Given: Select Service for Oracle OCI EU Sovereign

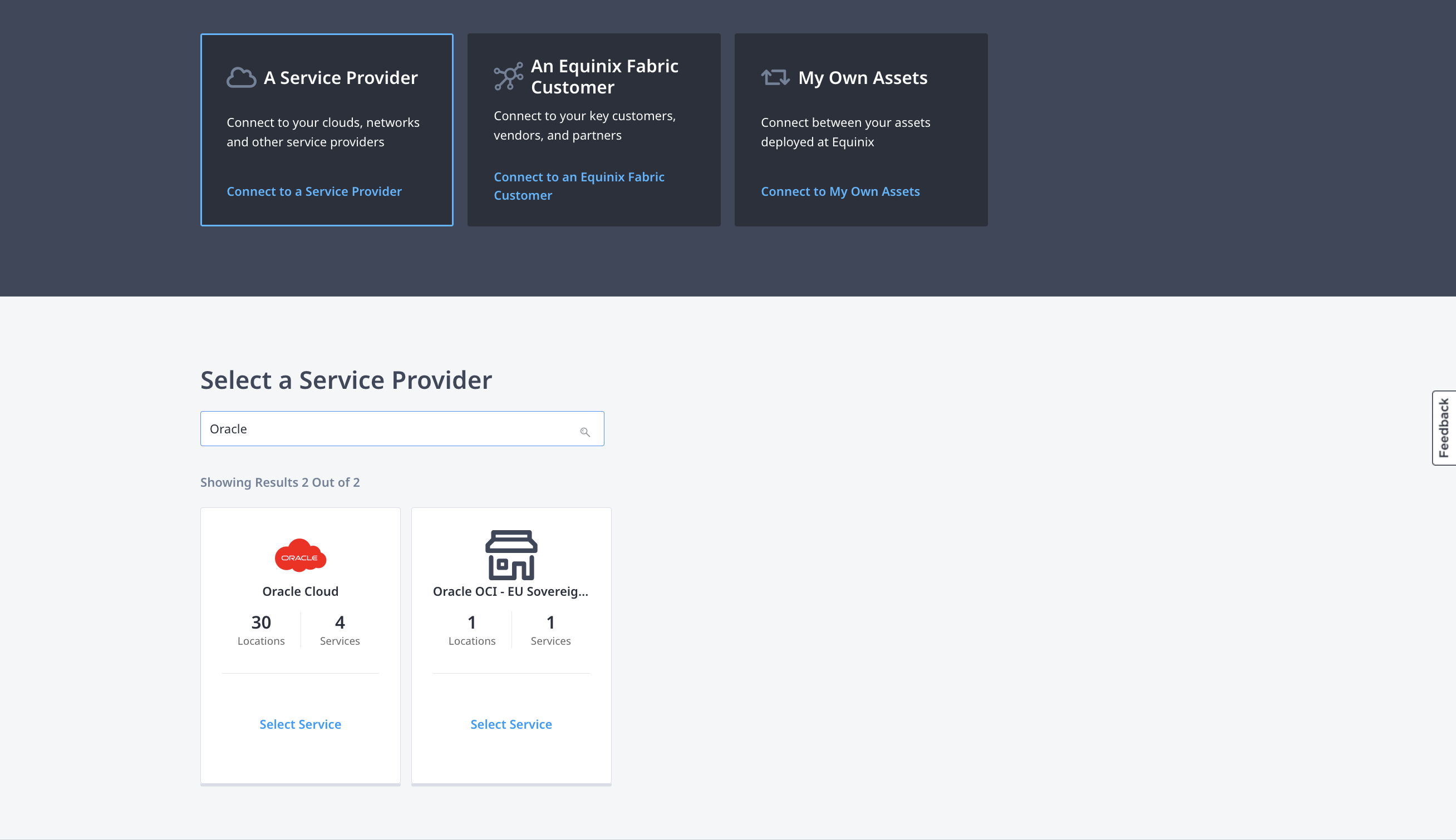Looking at the screenshot, I should pos(511,724).
